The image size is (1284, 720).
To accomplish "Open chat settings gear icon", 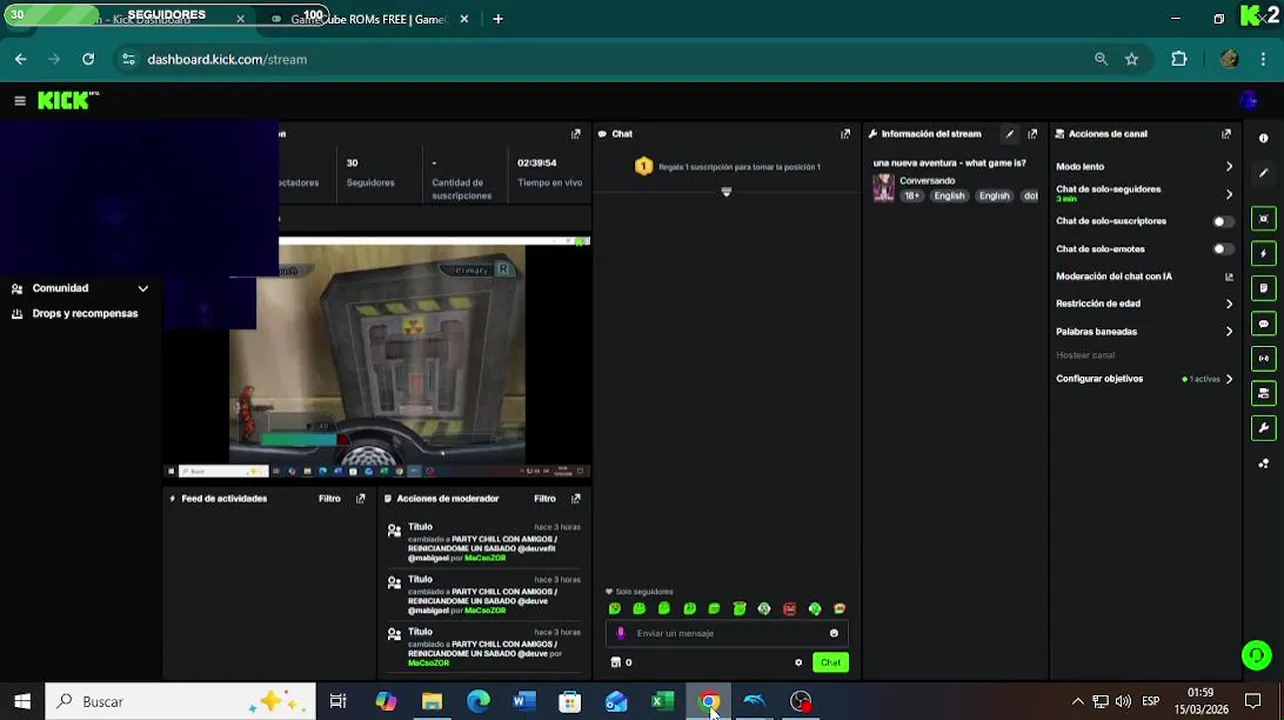I will tap(798, 662).
